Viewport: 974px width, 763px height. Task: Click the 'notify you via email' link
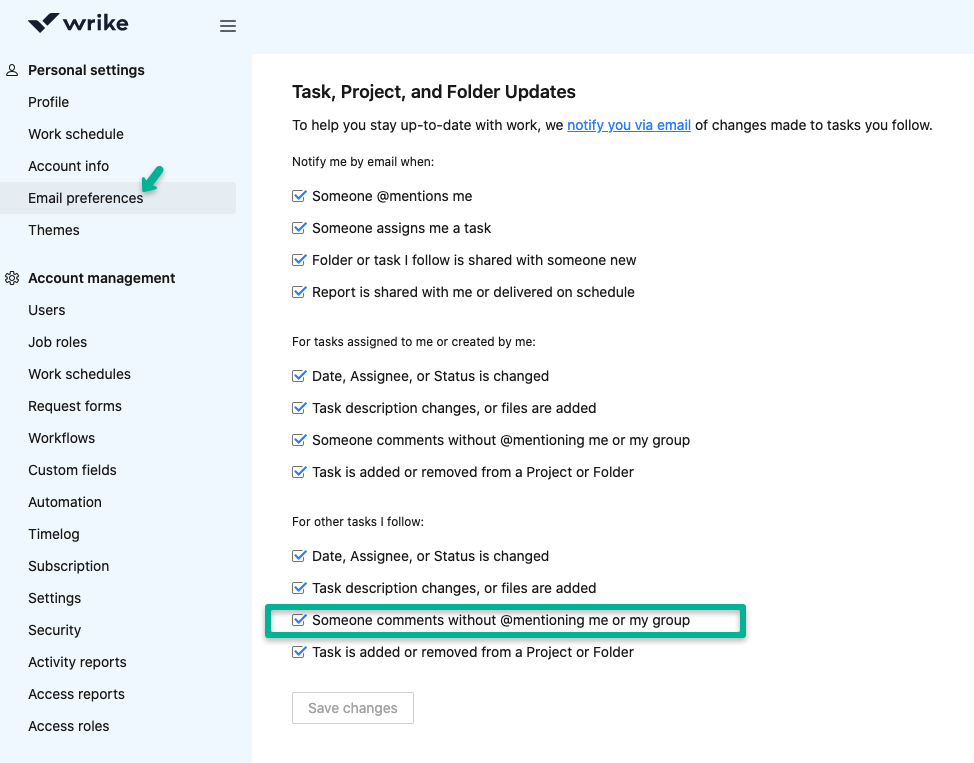(629, 125)
